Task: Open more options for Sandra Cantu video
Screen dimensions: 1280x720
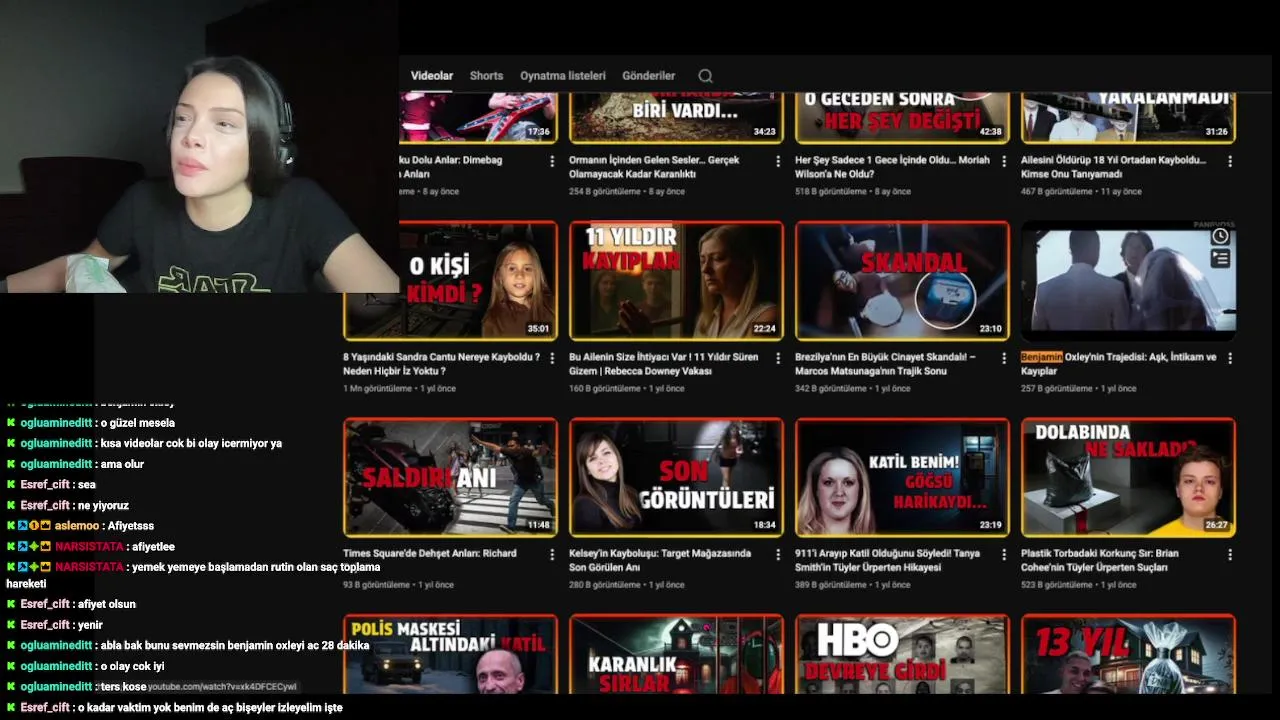Action: (x=552, y=358)
